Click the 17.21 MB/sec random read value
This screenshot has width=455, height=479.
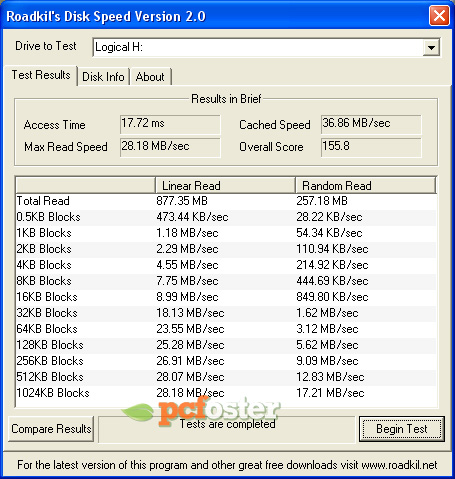[330, 393]
